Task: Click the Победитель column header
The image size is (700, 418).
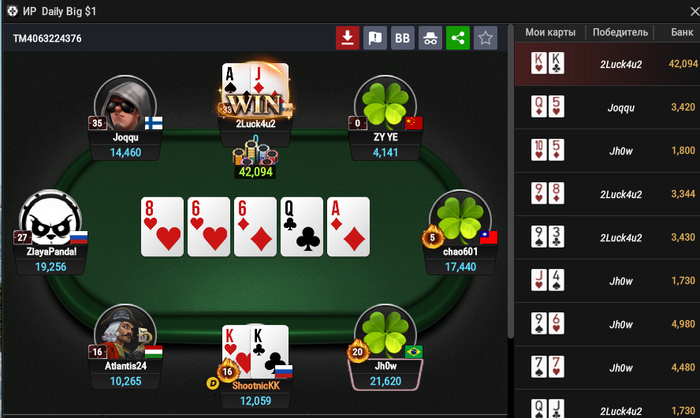Action: coord(620,32)
